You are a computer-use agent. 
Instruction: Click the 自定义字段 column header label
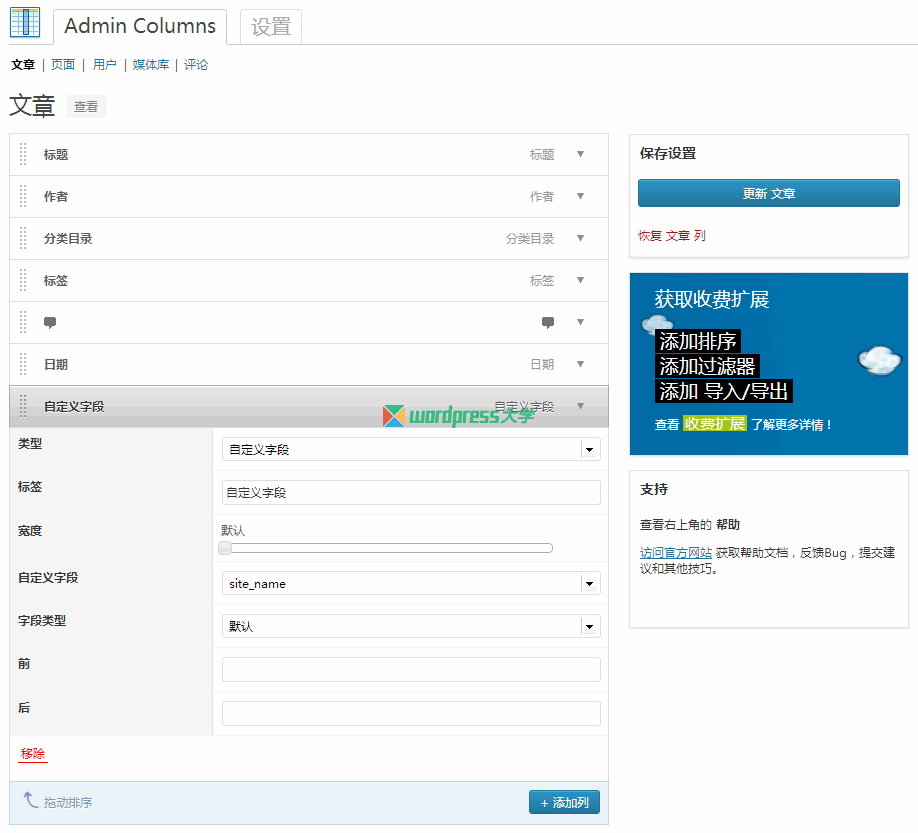74,407
